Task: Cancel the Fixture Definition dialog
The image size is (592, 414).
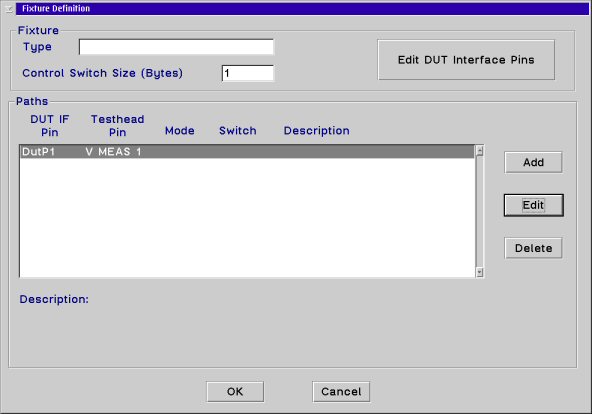Action: pyautogui.click(x=341, y=391)
